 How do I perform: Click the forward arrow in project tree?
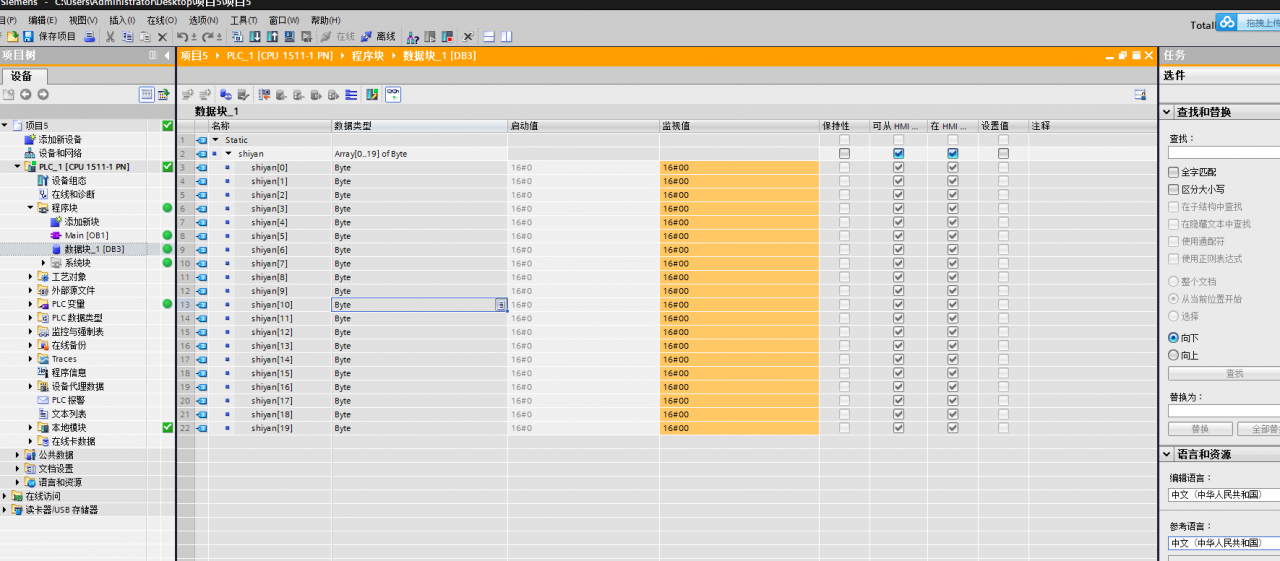(x=42, y=94)
